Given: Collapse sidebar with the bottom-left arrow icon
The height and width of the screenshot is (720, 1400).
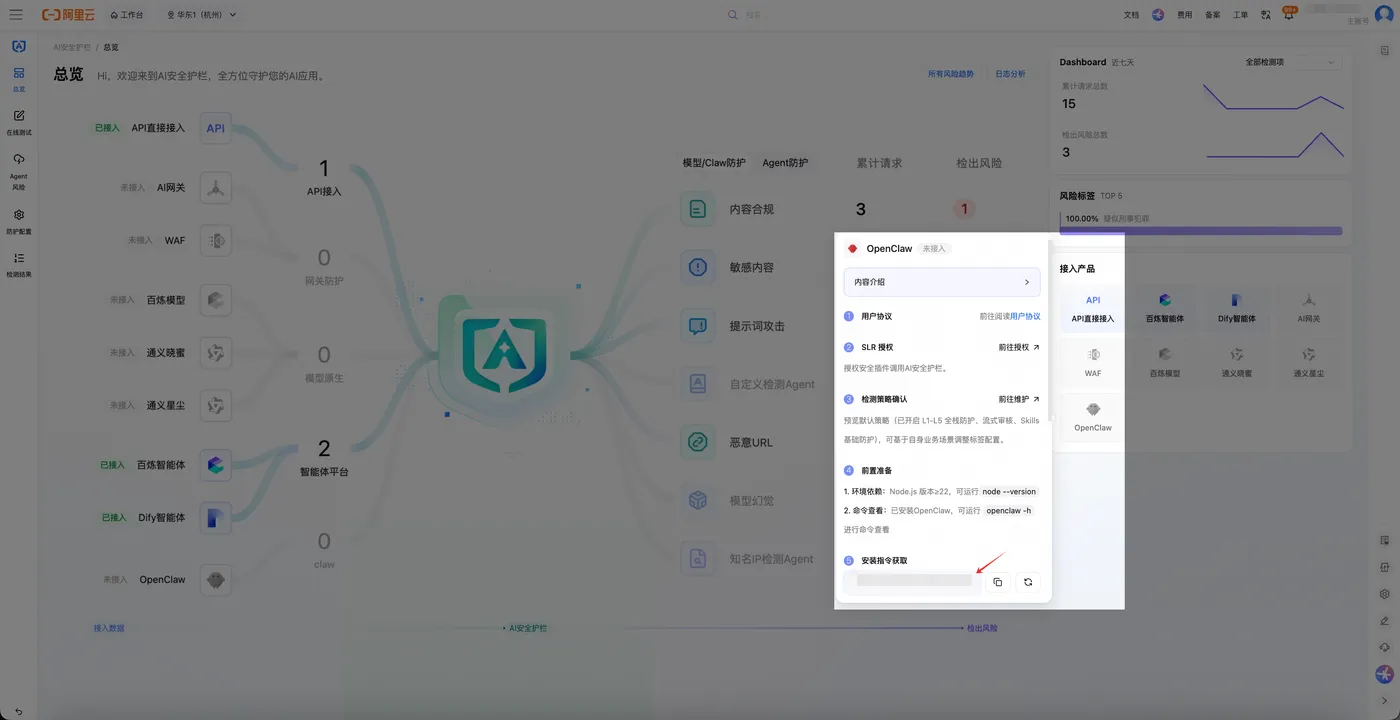Looking at the screenshot, I should point(18,711).
